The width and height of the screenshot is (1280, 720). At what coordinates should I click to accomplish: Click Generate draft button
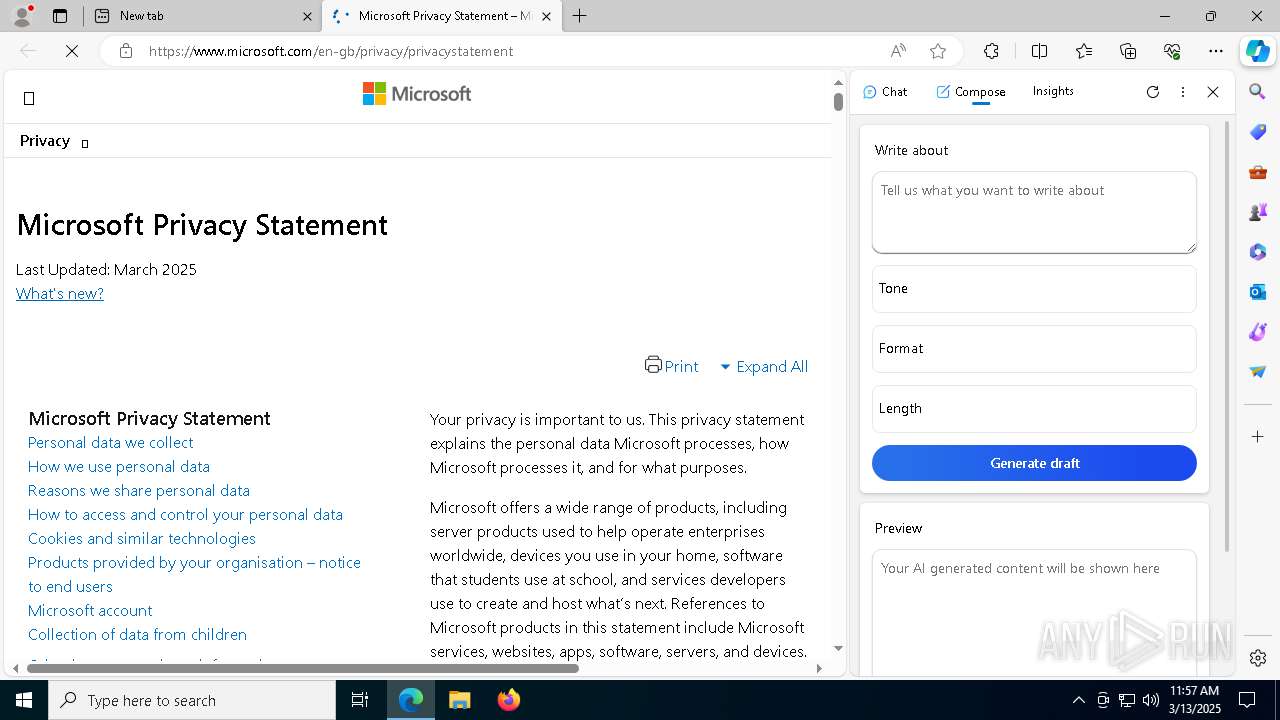1034,463
